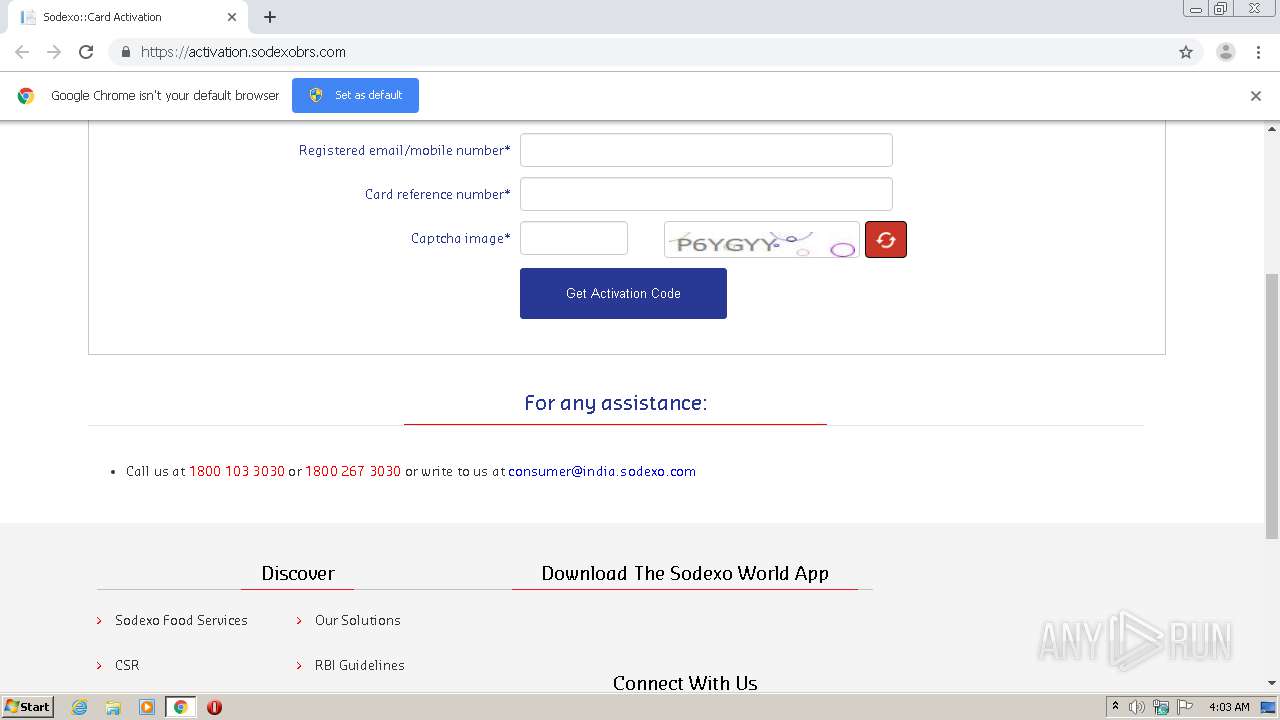Open Windows Start menu

(x=27, y=707)
